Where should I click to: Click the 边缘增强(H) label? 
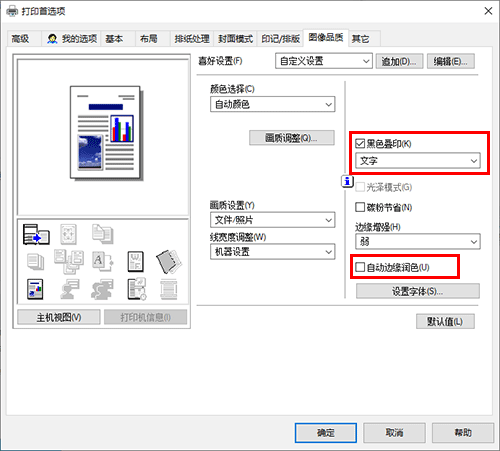[x=378, y=227]
